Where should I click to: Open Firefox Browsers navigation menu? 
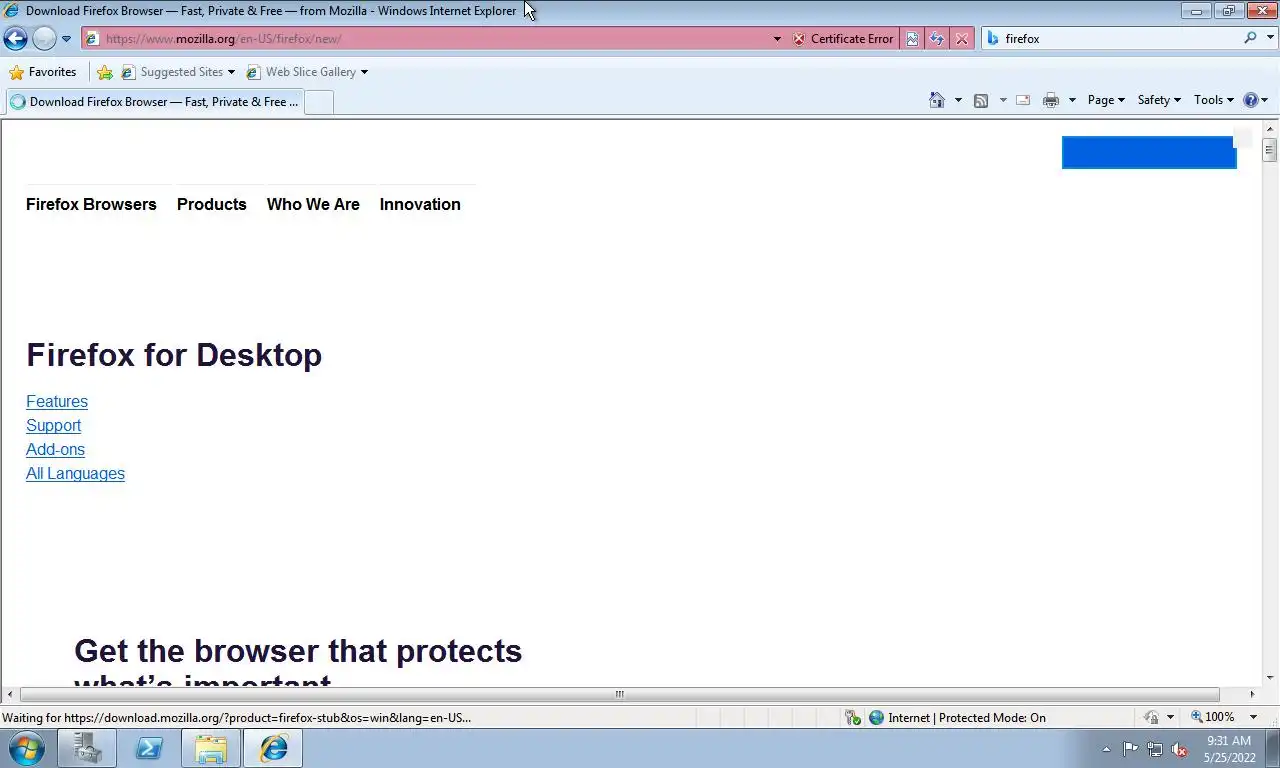[91, 204]
